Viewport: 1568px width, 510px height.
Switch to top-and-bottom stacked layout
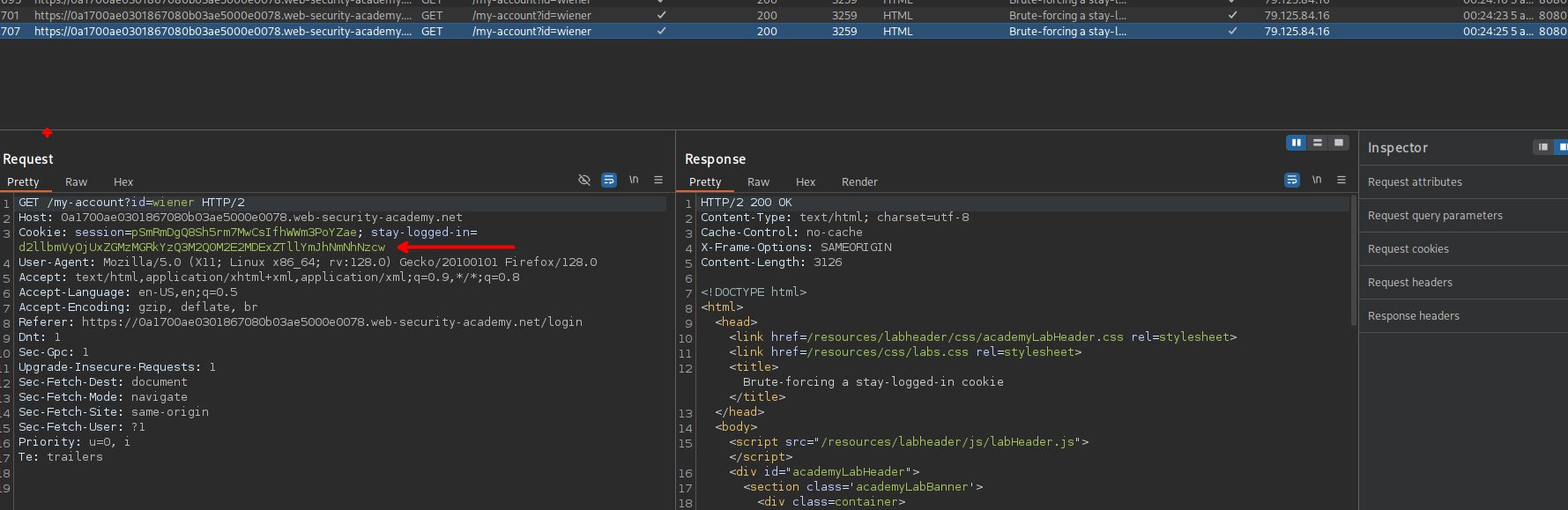(1318, 143)
